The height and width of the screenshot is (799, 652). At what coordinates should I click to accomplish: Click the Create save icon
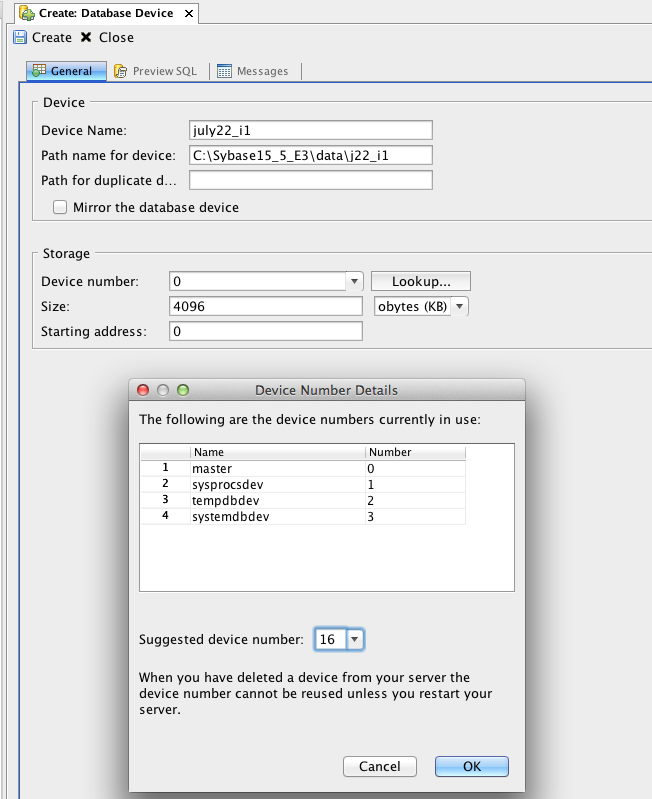click(x=20, y=38)
